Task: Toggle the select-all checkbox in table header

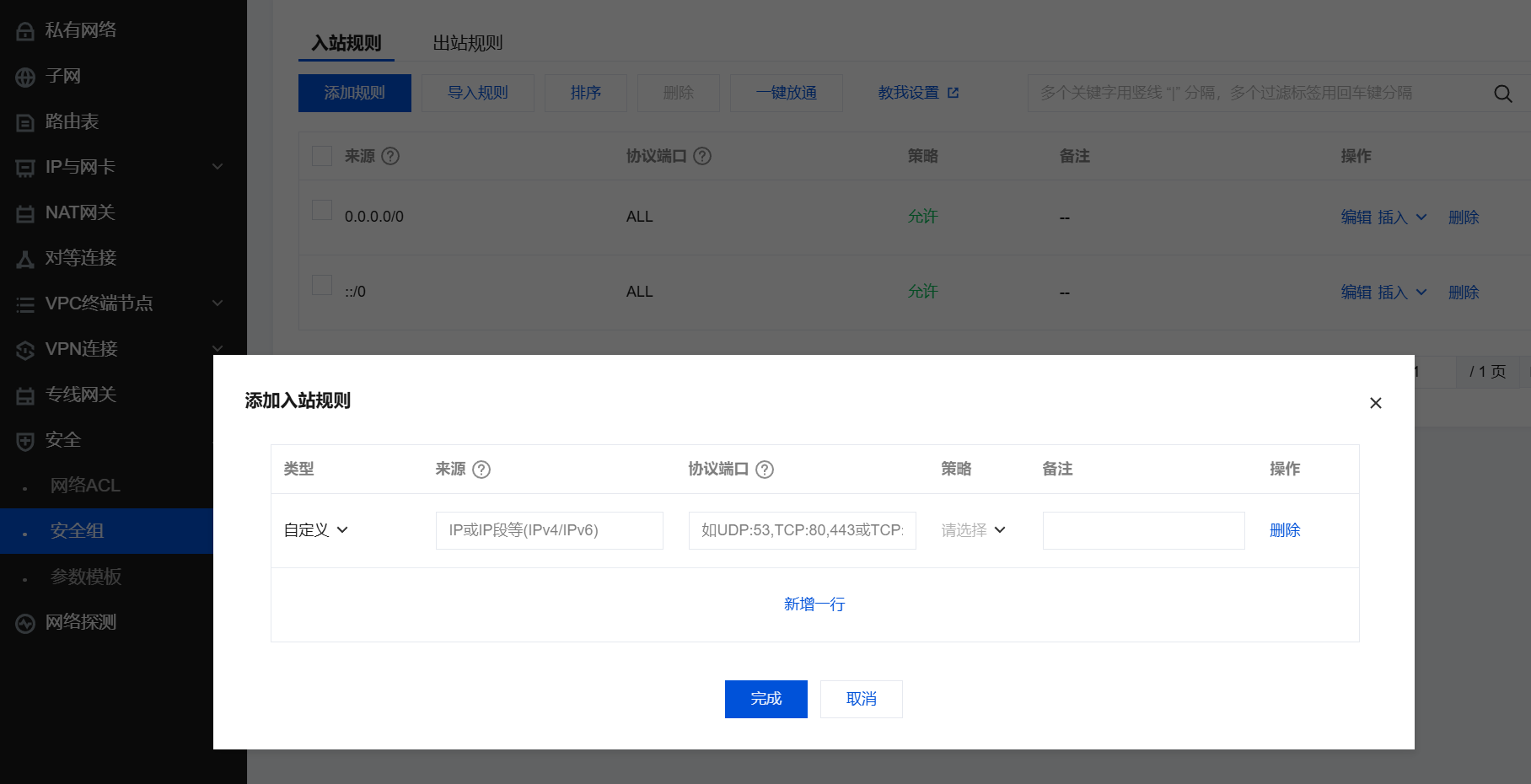Action: tap(322, 156)
